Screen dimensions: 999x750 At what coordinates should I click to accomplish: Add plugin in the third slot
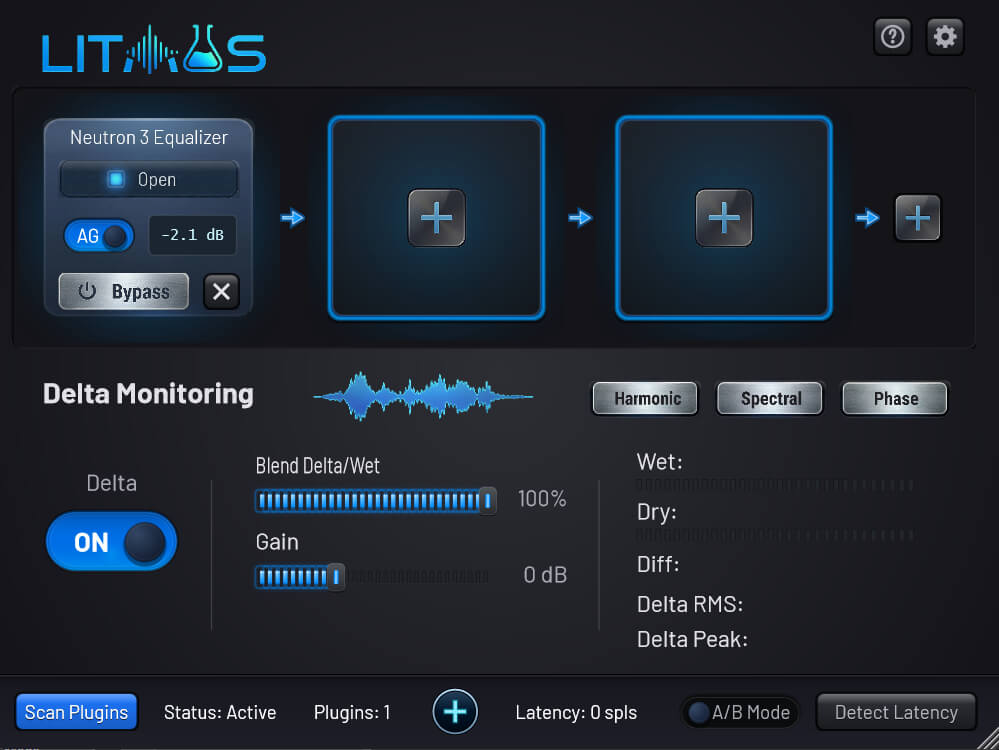723,217
